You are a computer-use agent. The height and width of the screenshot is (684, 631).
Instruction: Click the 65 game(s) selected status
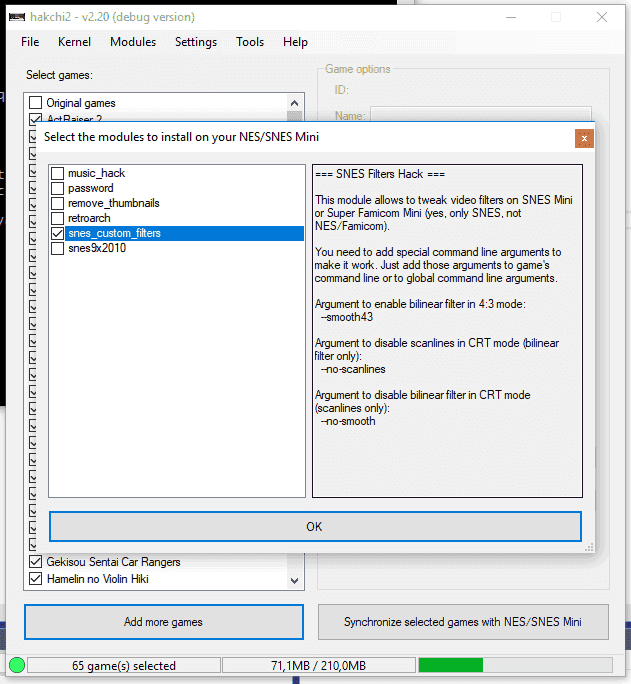pos(124,666)
